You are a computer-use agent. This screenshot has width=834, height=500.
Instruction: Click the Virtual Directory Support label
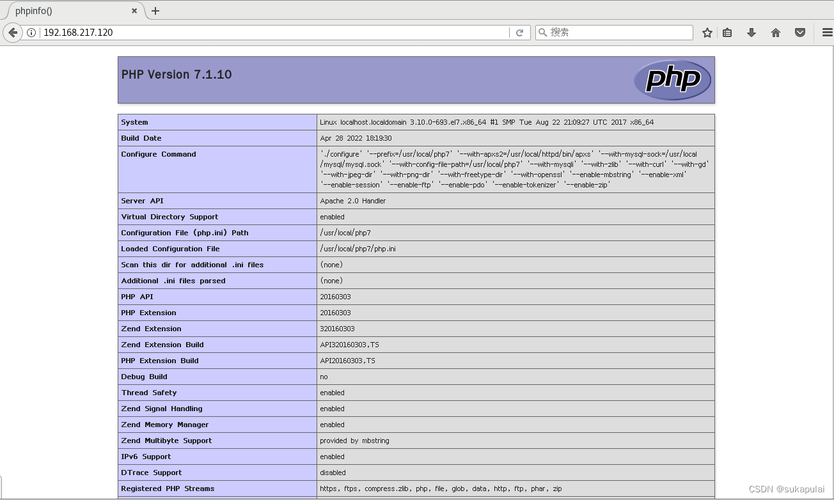click(x=170, y=217)
